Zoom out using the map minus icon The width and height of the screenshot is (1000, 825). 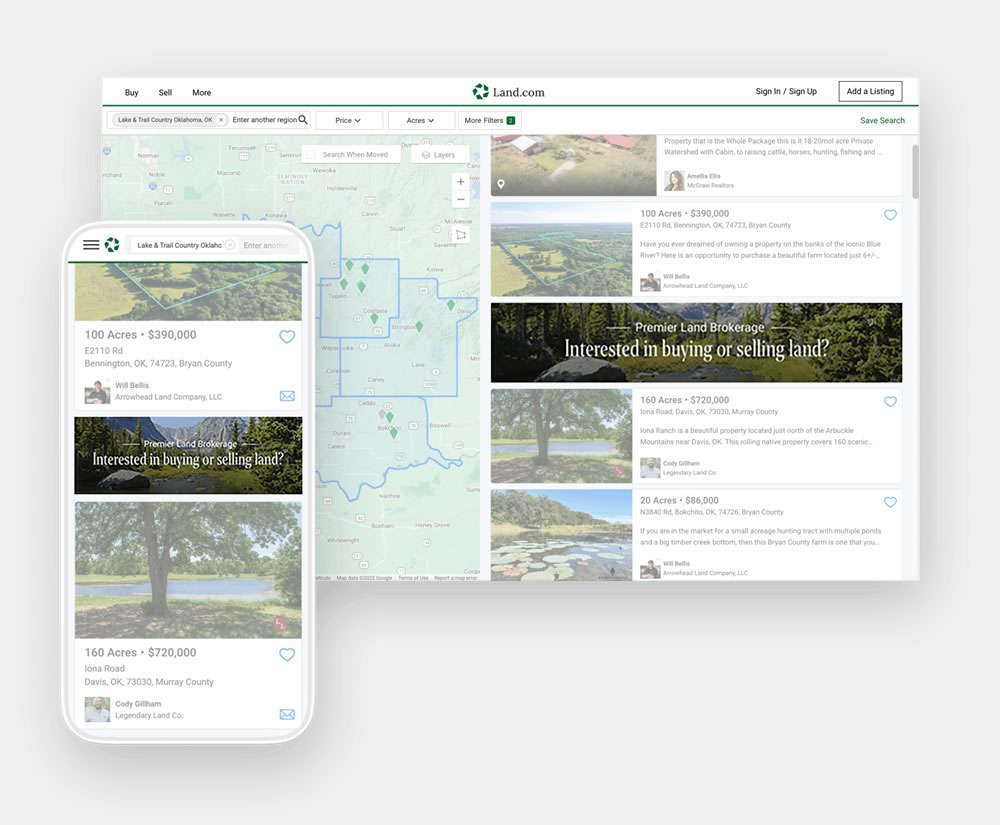point(460,199)
